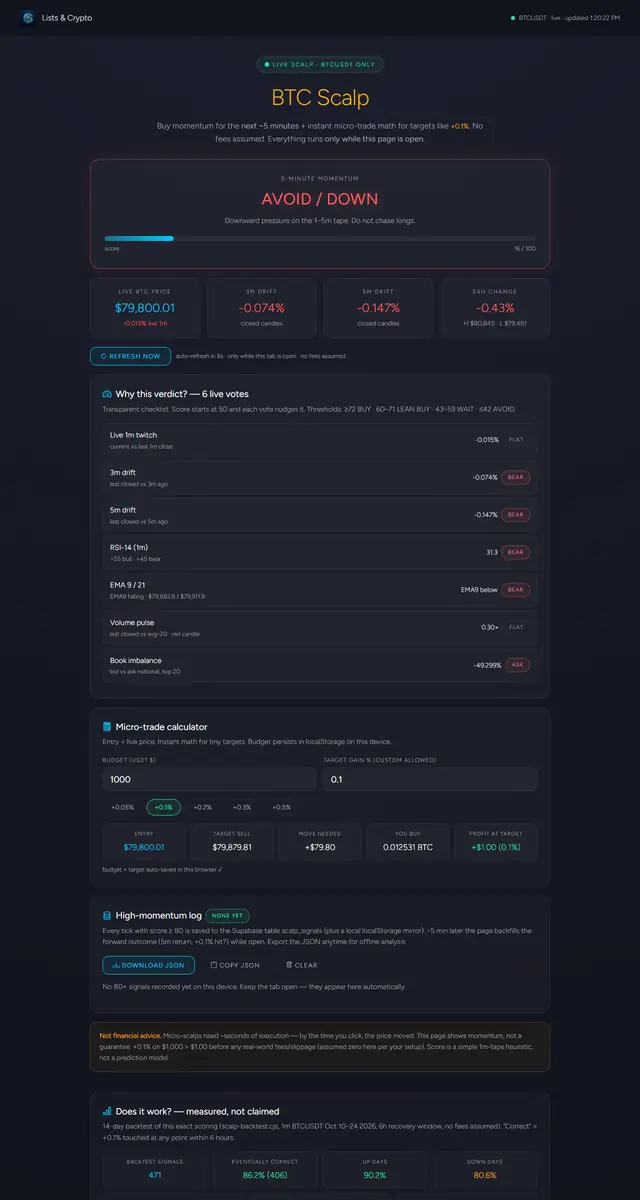
Task: Click the NONE YET badge
Action: (228, 915)
